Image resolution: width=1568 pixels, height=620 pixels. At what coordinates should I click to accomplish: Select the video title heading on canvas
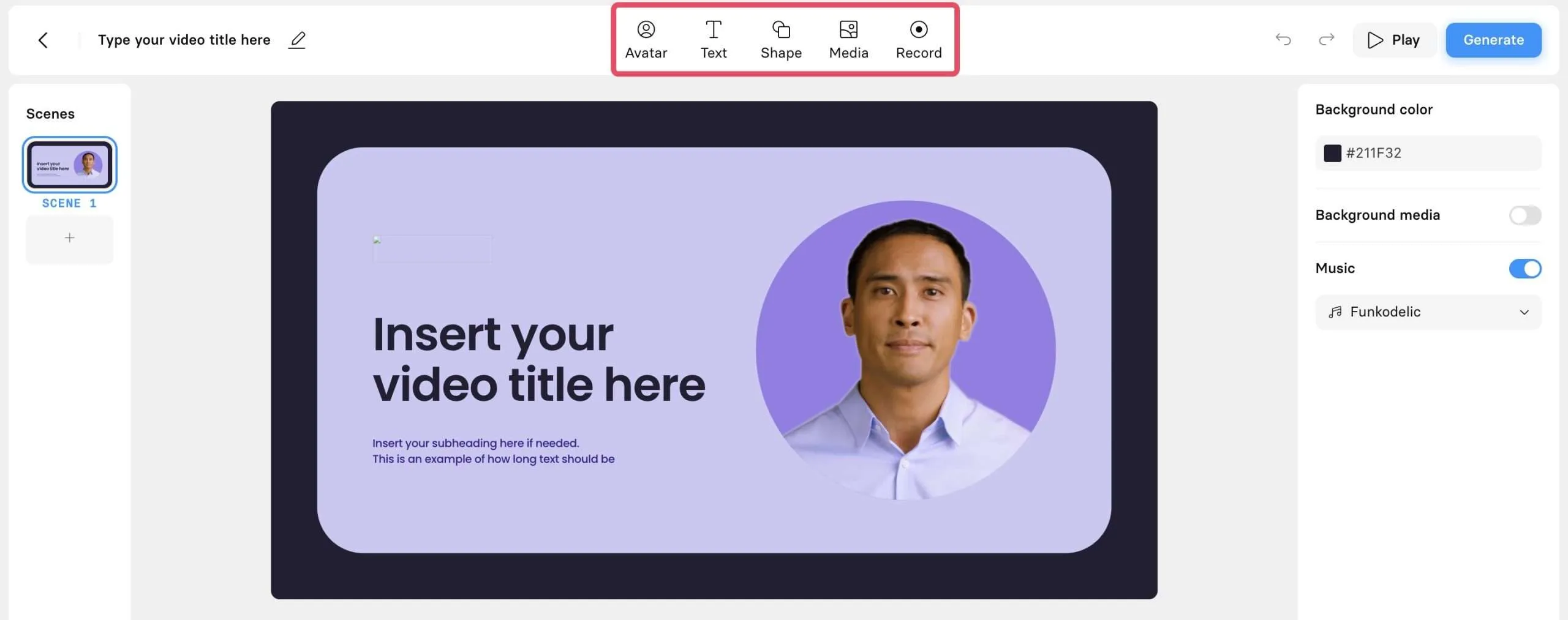point(539,360)
